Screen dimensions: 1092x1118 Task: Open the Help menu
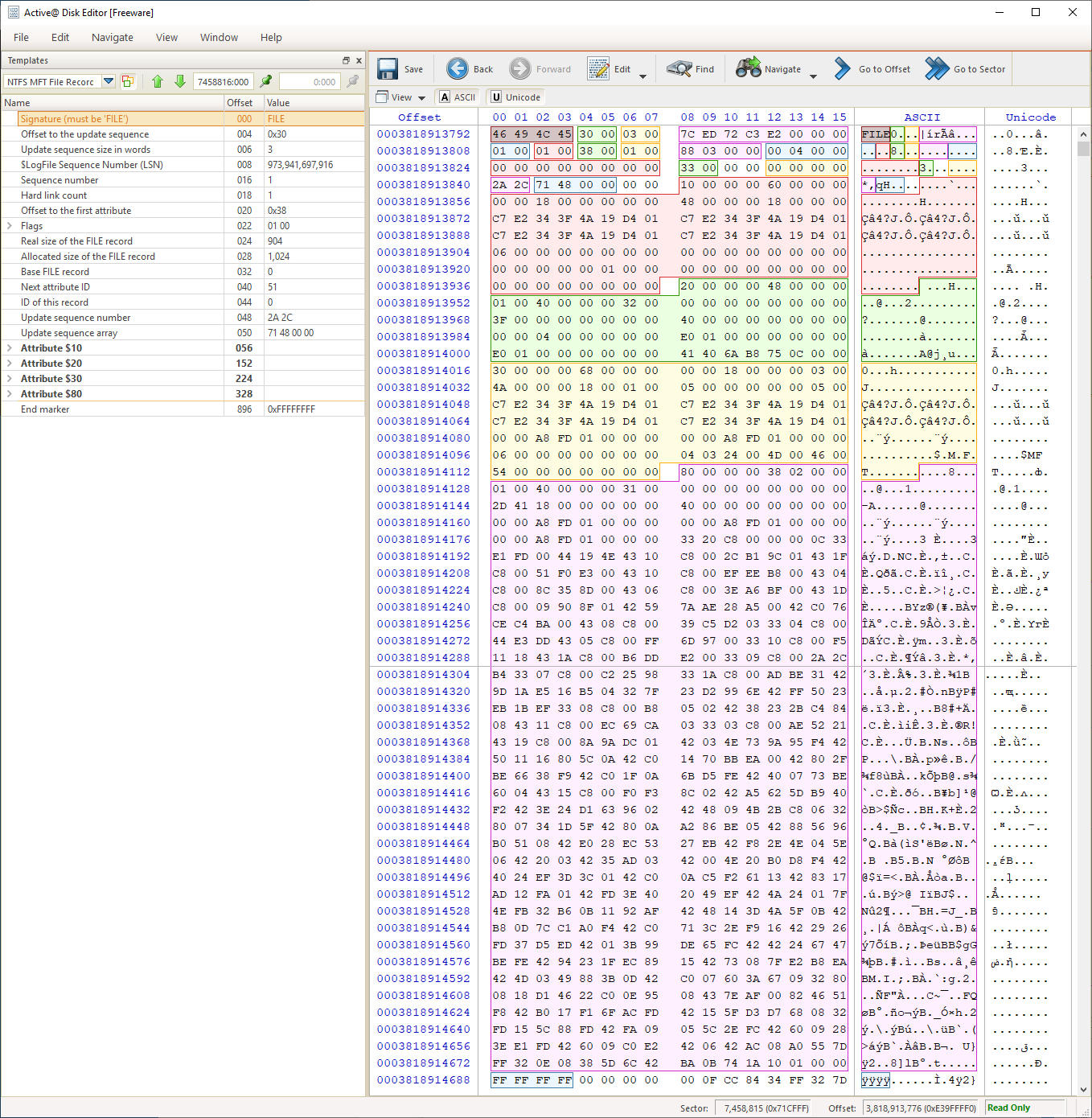tap(271, 37)
